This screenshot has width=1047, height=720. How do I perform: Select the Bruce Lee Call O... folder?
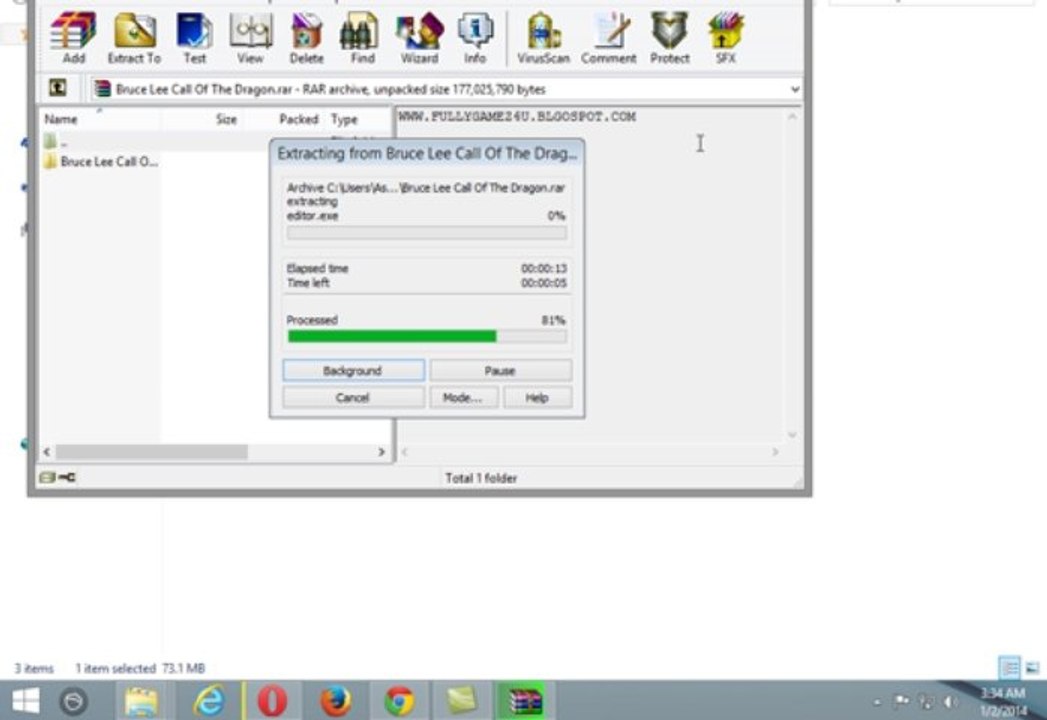point(101,162)
